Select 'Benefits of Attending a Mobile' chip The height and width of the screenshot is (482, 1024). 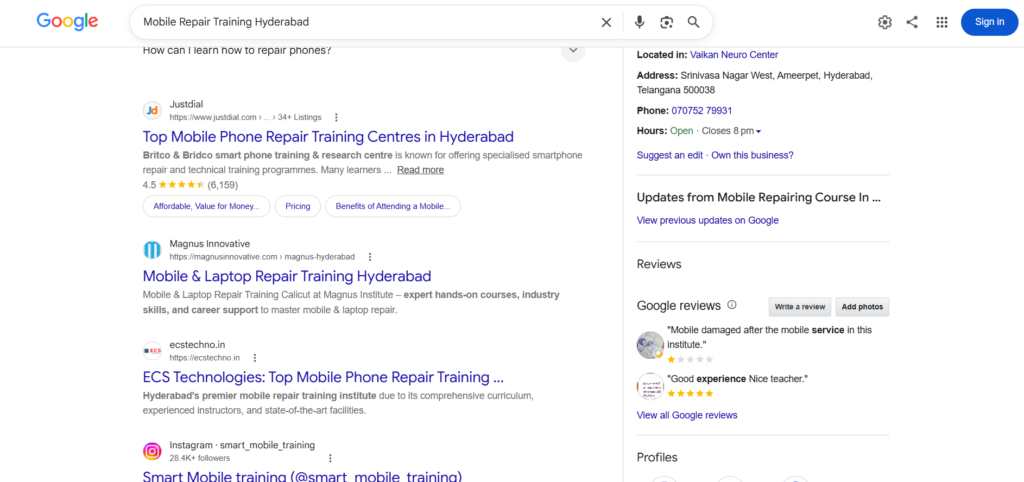pos(392,206)
